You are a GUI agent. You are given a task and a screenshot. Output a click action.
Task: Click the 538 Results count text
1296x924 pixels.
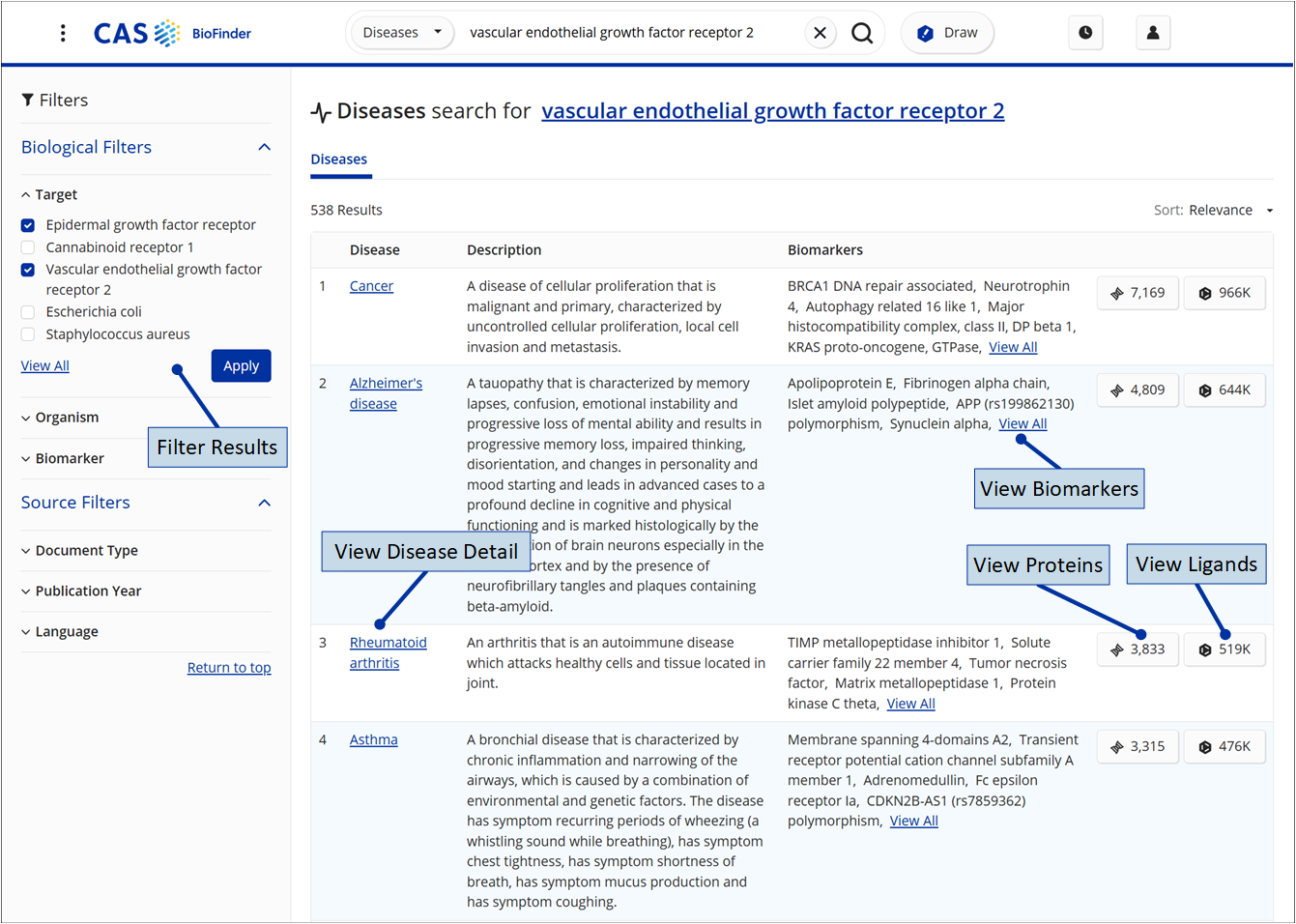point(346,211)
